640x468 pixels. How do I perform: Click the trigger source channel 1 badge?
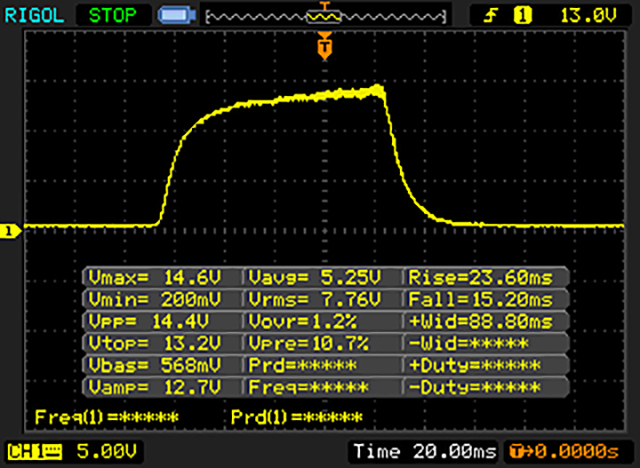tap(522, 16)
